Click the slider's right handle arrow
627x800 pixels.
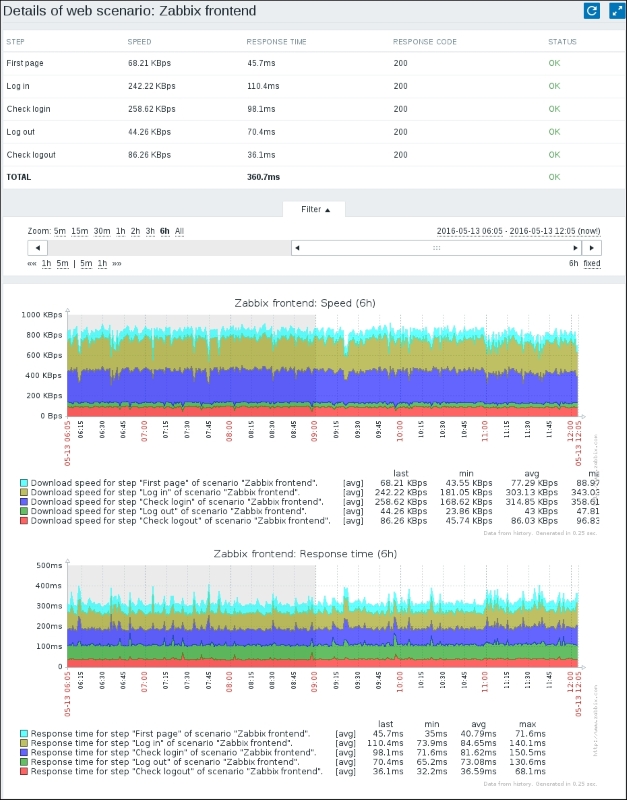click(574, 247)
